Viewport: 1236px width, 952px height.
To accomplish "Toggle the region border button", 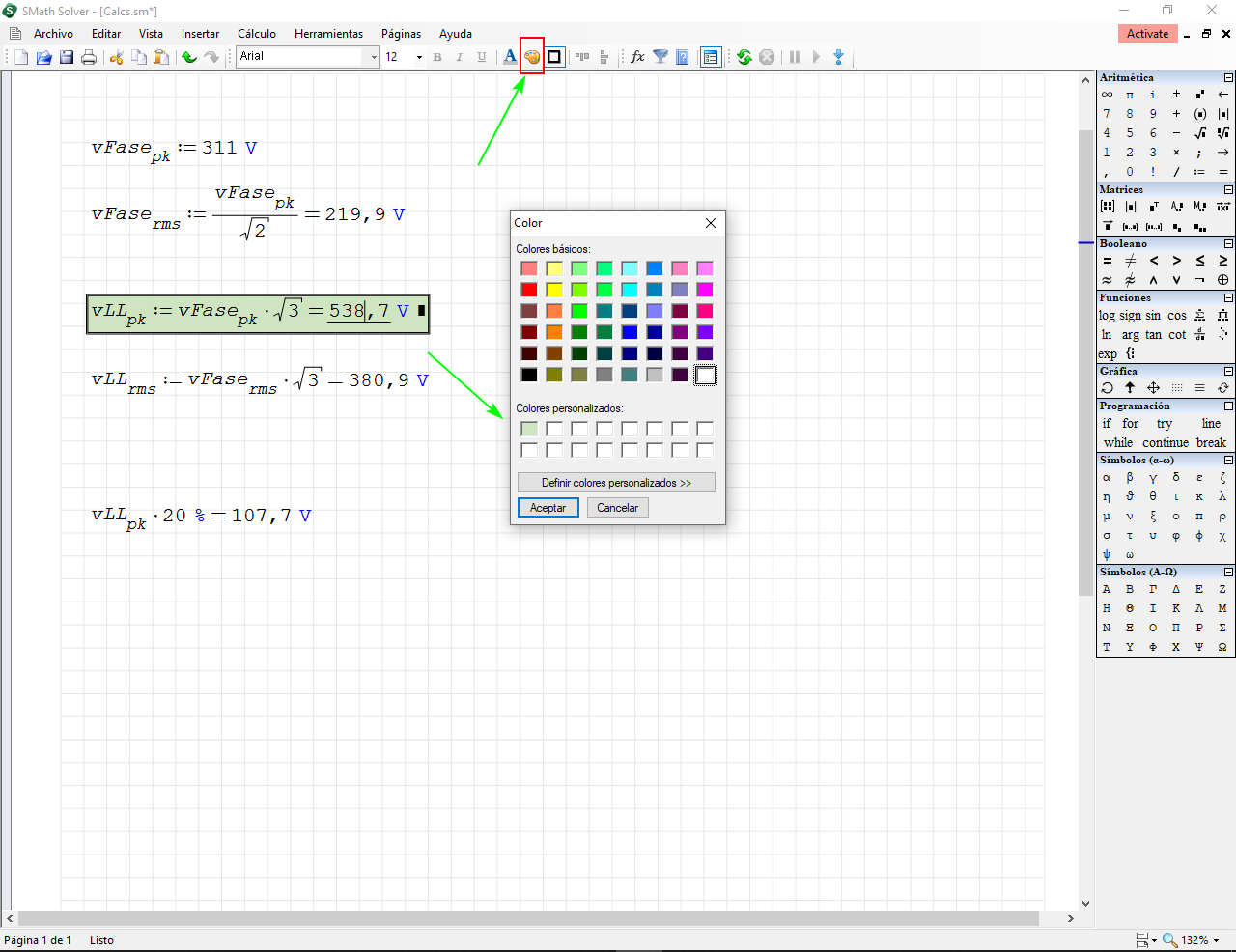I will [x=554, y=57].
